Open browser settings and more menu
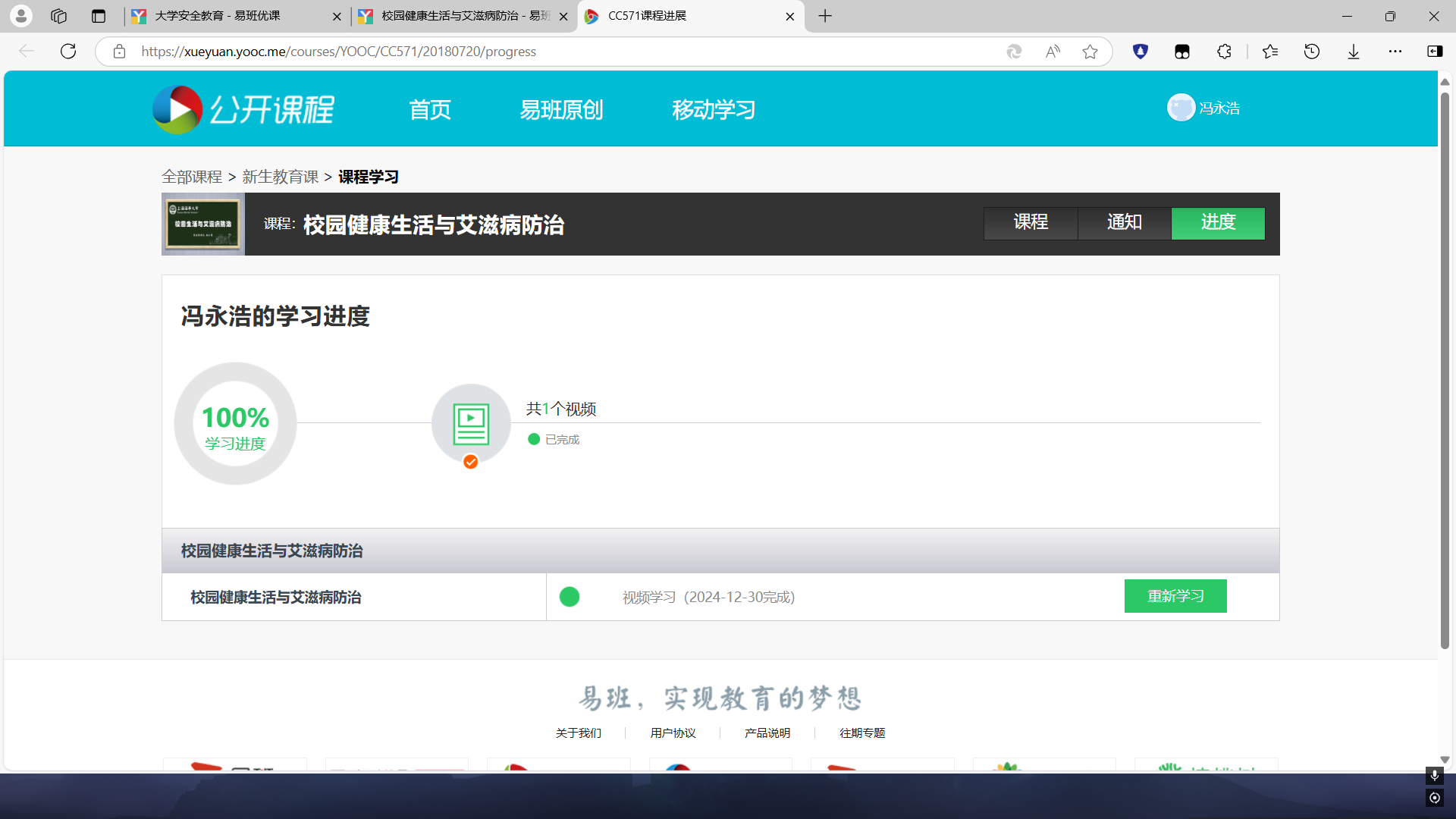 point(1395,52)
